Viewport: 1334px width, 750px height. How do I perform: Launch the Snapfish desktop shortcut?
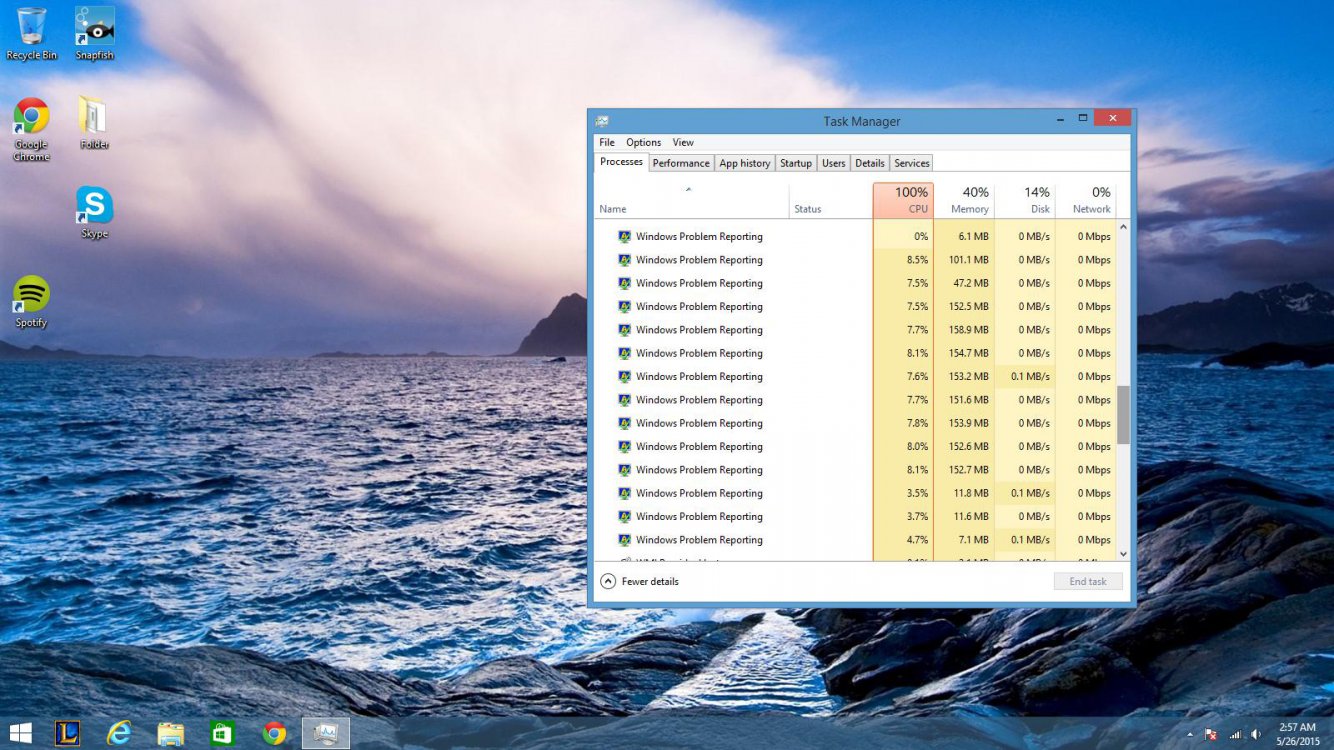[95, 32]
